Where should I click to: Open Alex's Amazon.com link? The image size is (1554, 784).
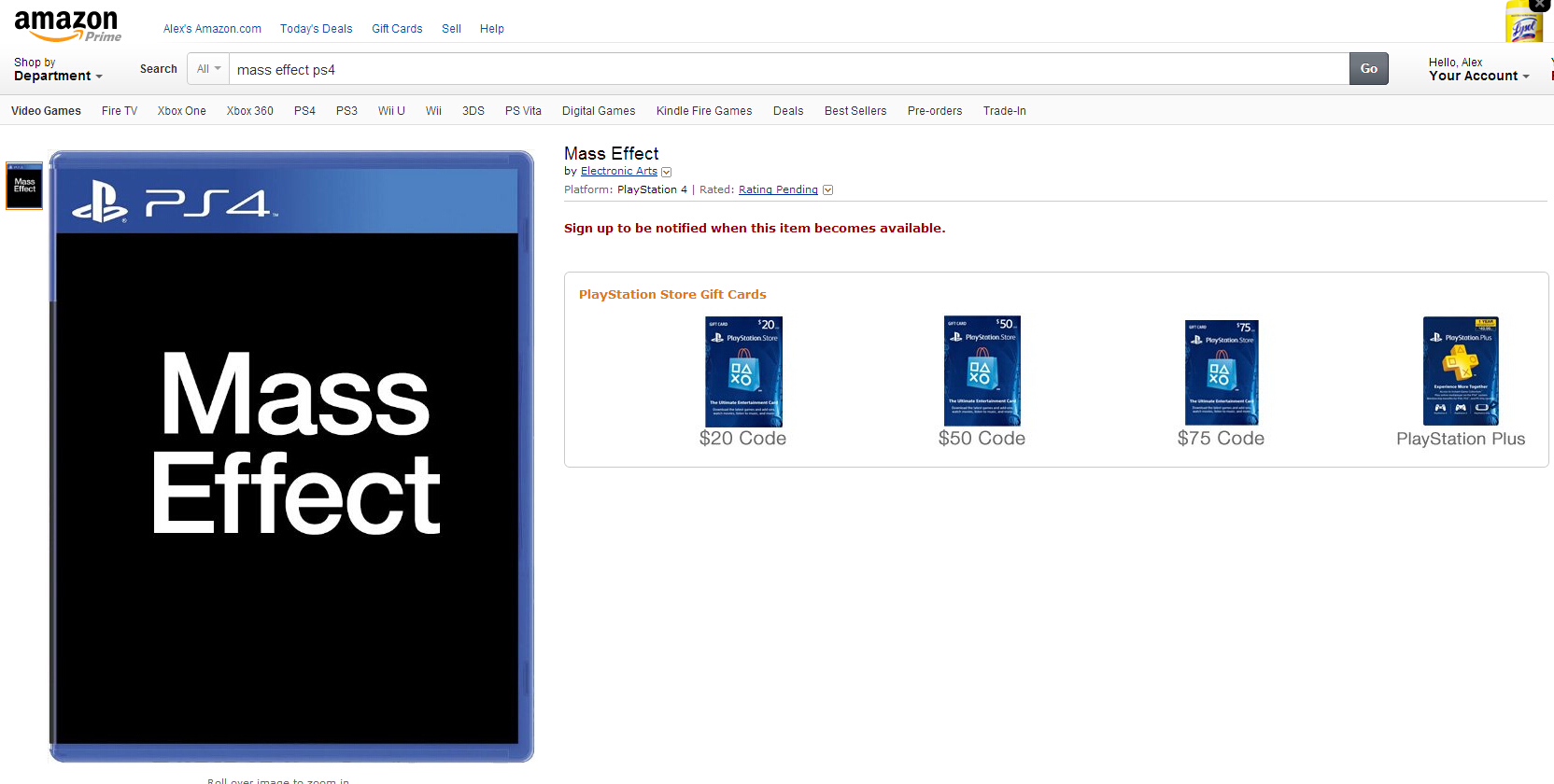click(212, 29)
